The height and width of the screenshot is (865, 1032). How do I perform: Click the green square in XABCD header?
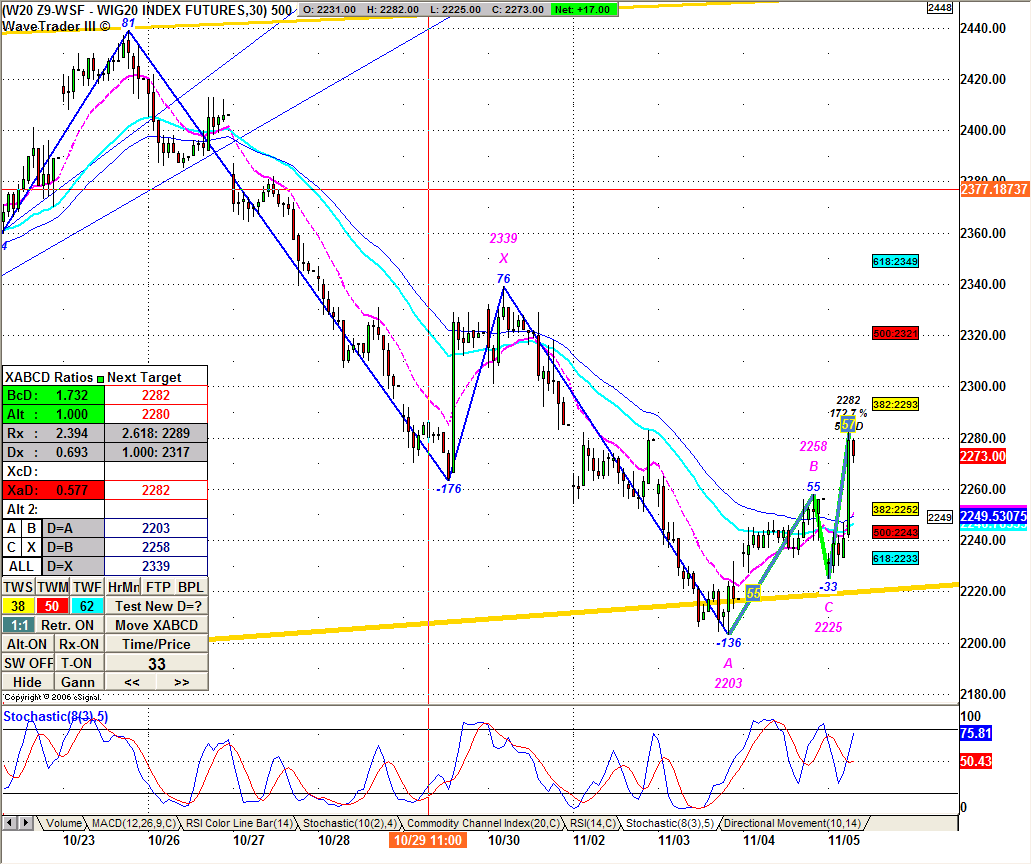tap(99, 378)
